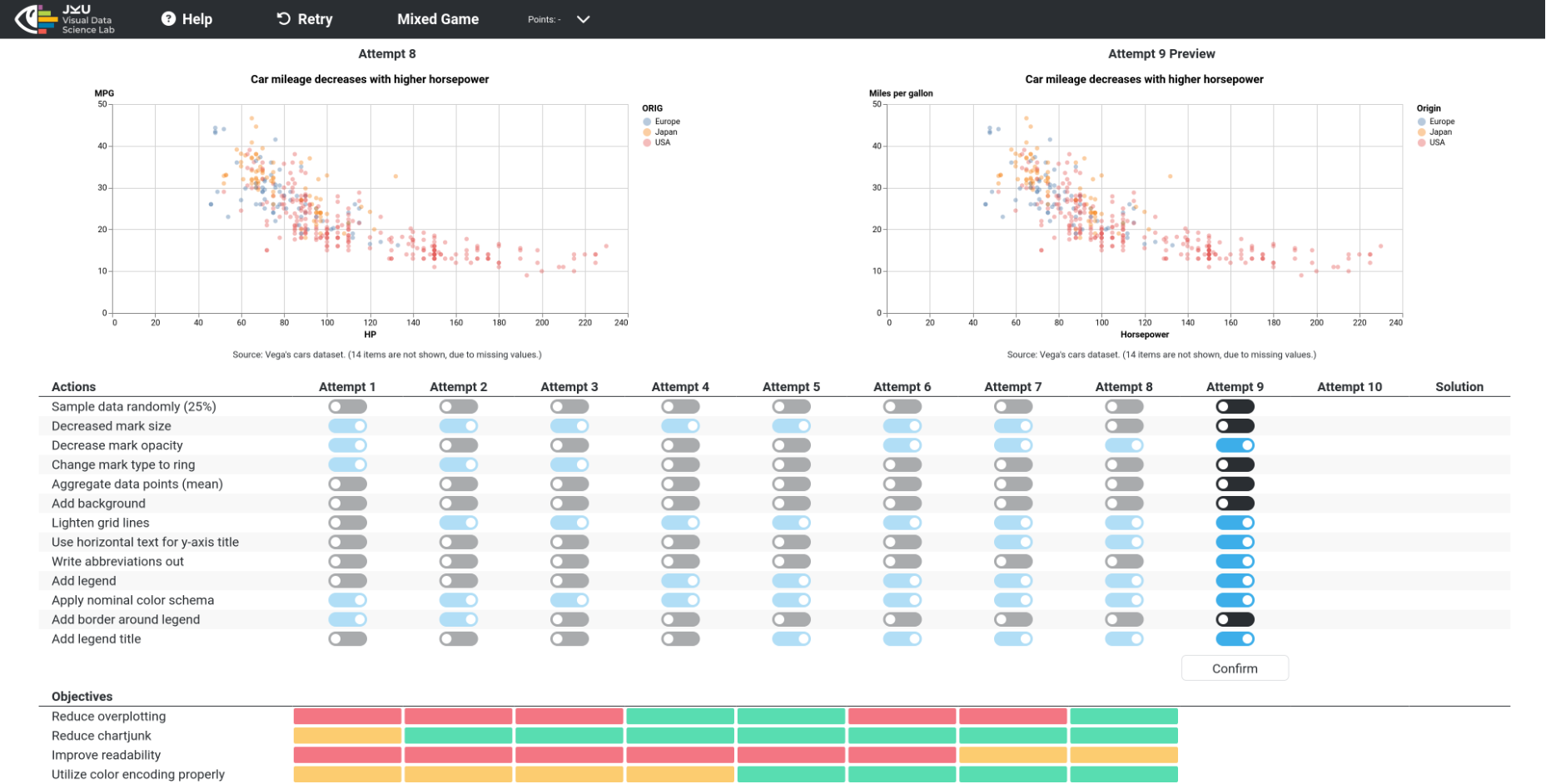Click the Miles per gallon axis title

tap(901, 93)
